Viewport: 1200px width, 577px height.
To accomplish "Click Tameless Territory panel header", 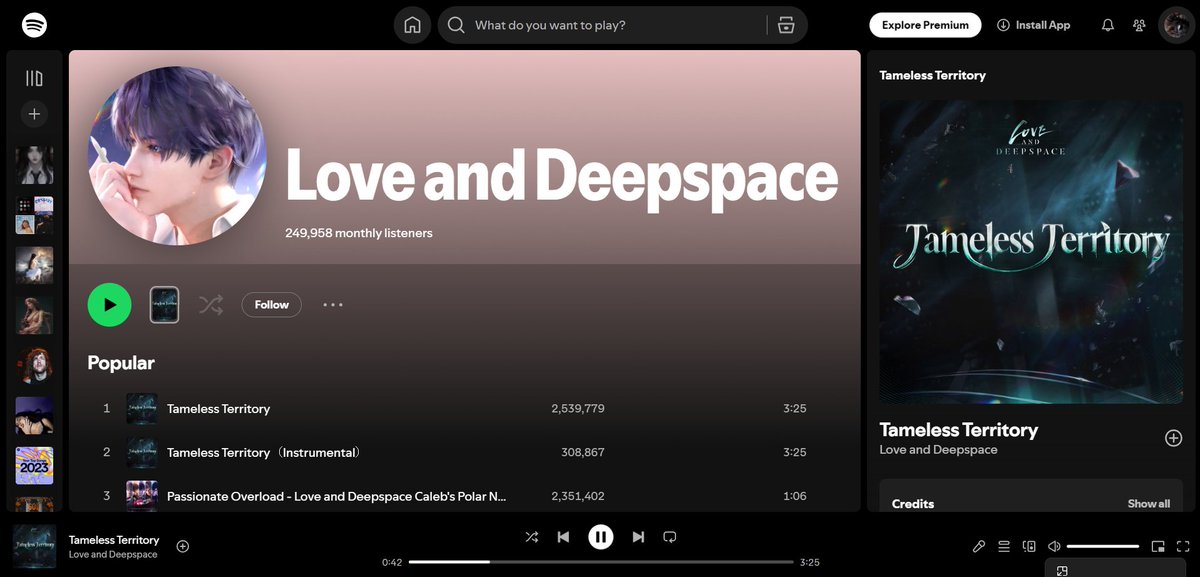I will click(932, 75).
